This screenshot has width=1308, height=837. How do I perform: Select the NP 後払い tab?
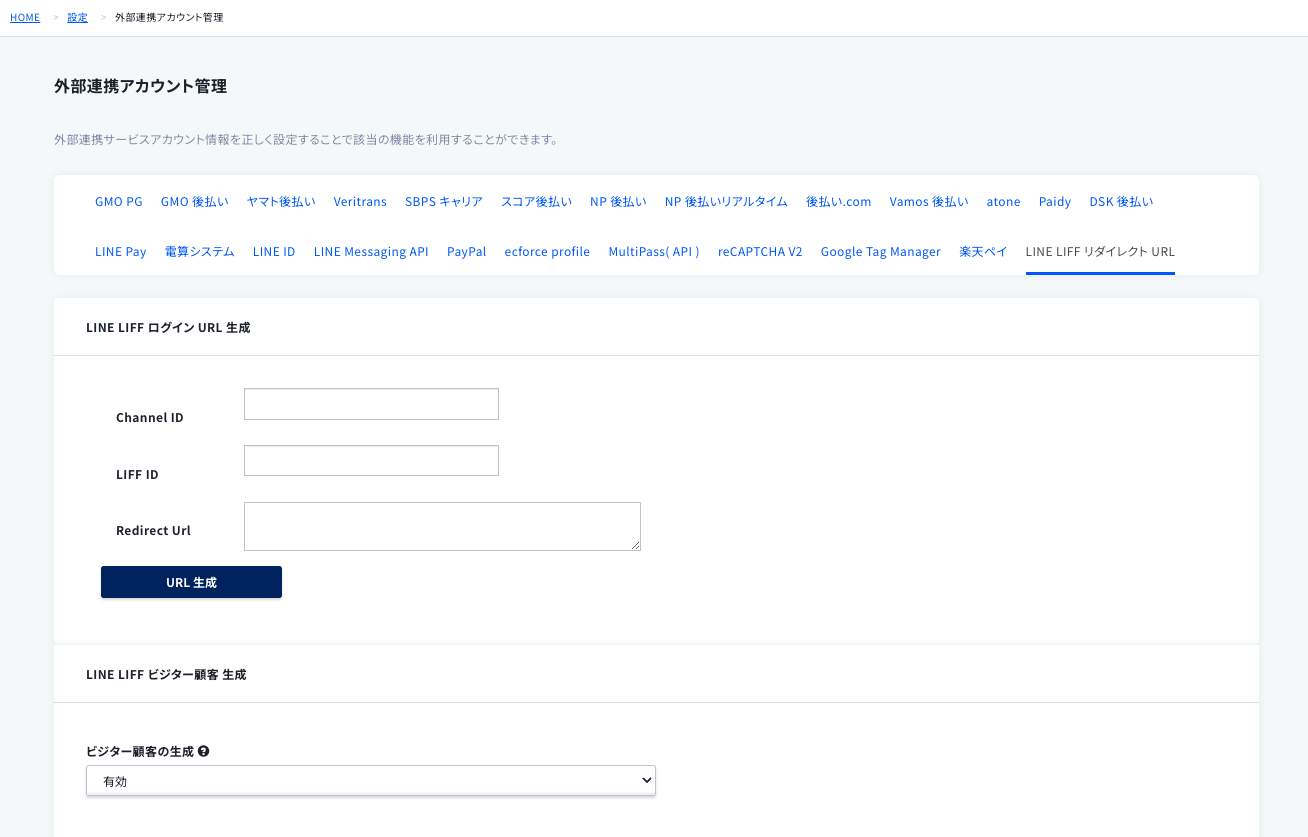pyautogui.click(x=618, y=201)
